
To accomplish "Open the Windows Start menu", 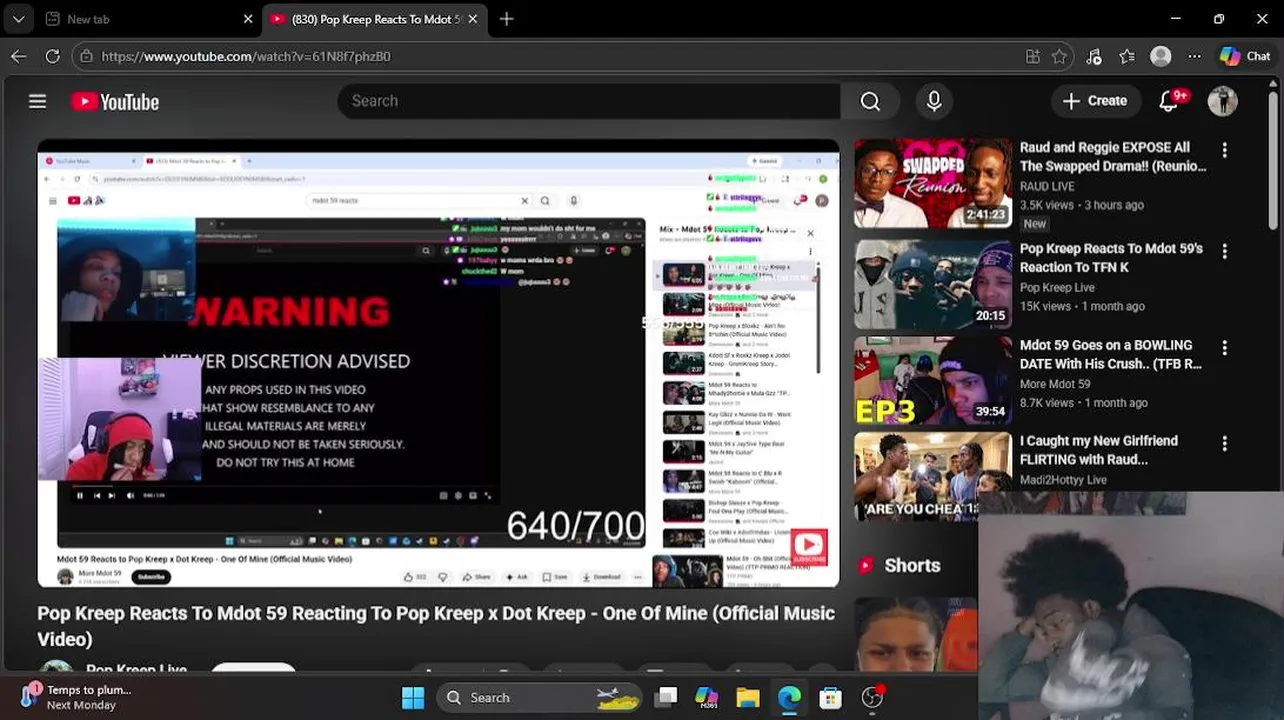I will (x=412, y=698).
